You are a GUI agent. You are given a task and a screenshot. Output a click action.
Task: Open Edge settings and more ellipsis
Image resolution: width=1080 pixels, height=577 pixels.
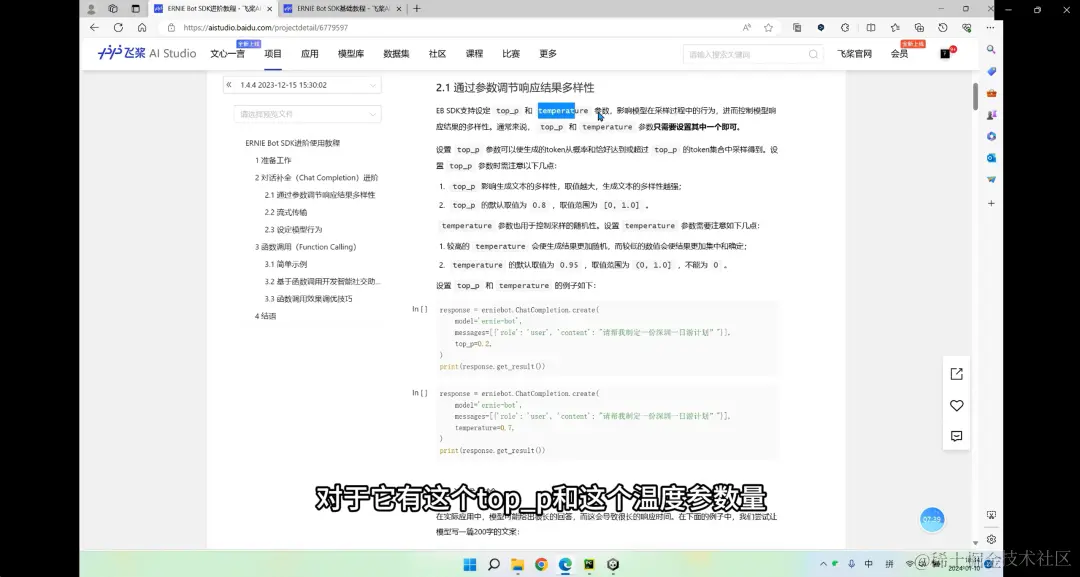990,28
